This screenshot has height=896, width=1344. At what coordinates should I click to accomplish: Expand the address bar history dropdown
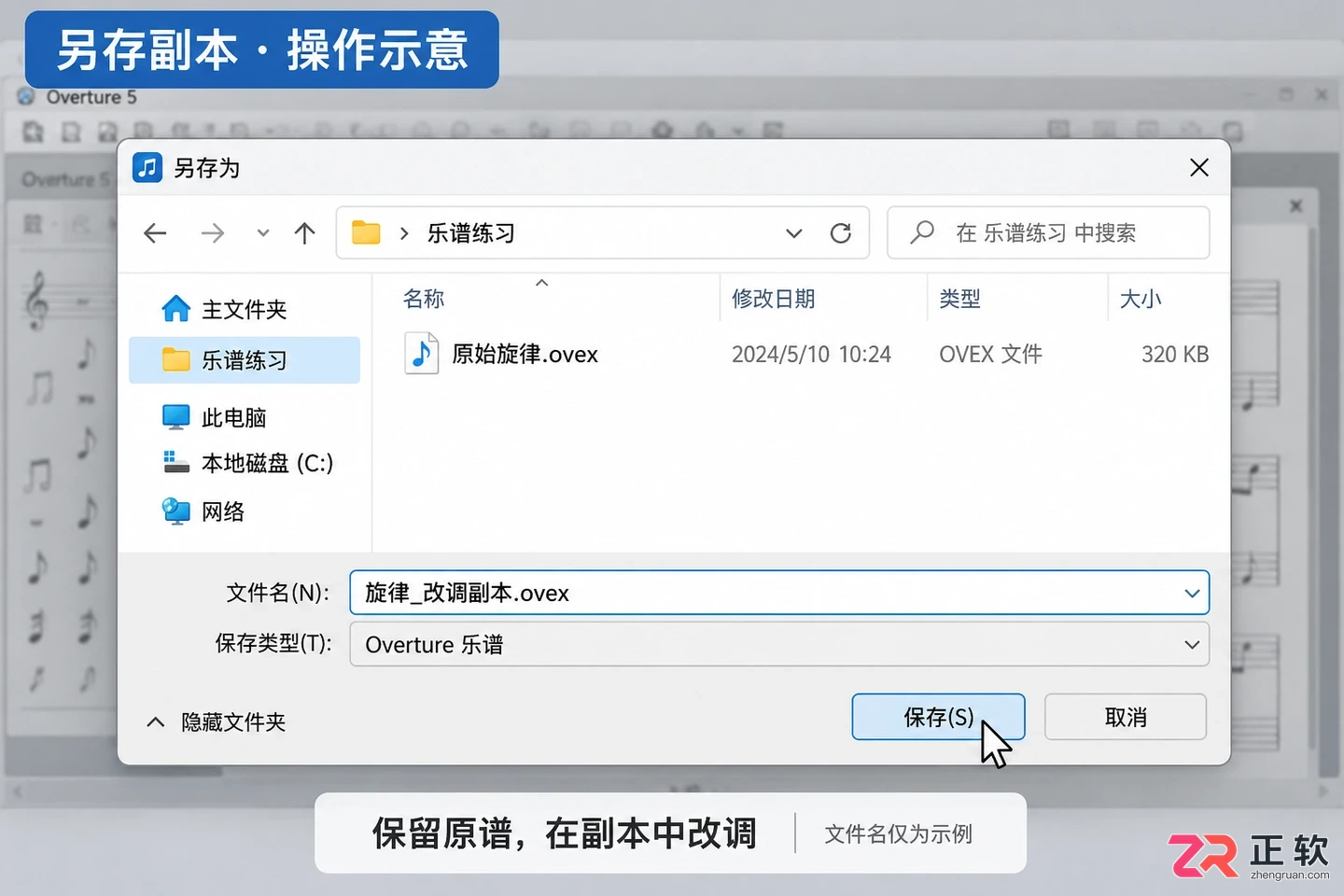[794, 233]
